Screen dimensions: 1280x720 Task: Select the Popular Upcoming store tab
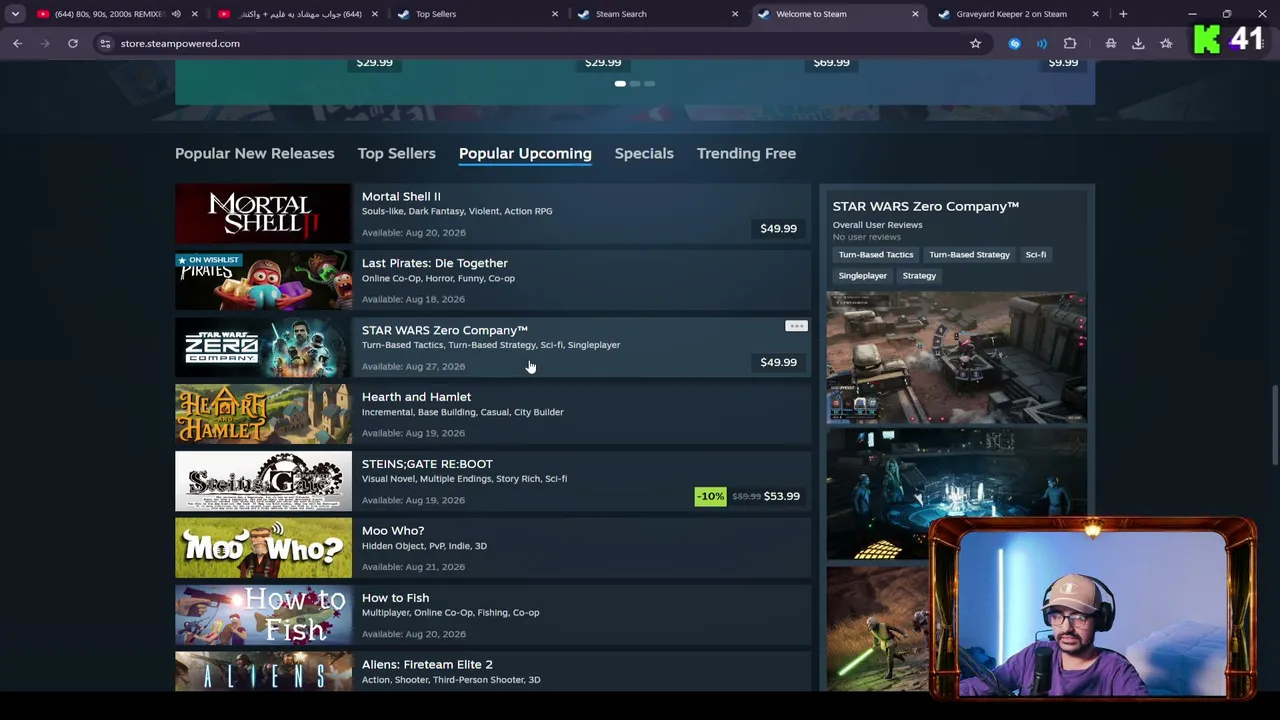[525, 153]
